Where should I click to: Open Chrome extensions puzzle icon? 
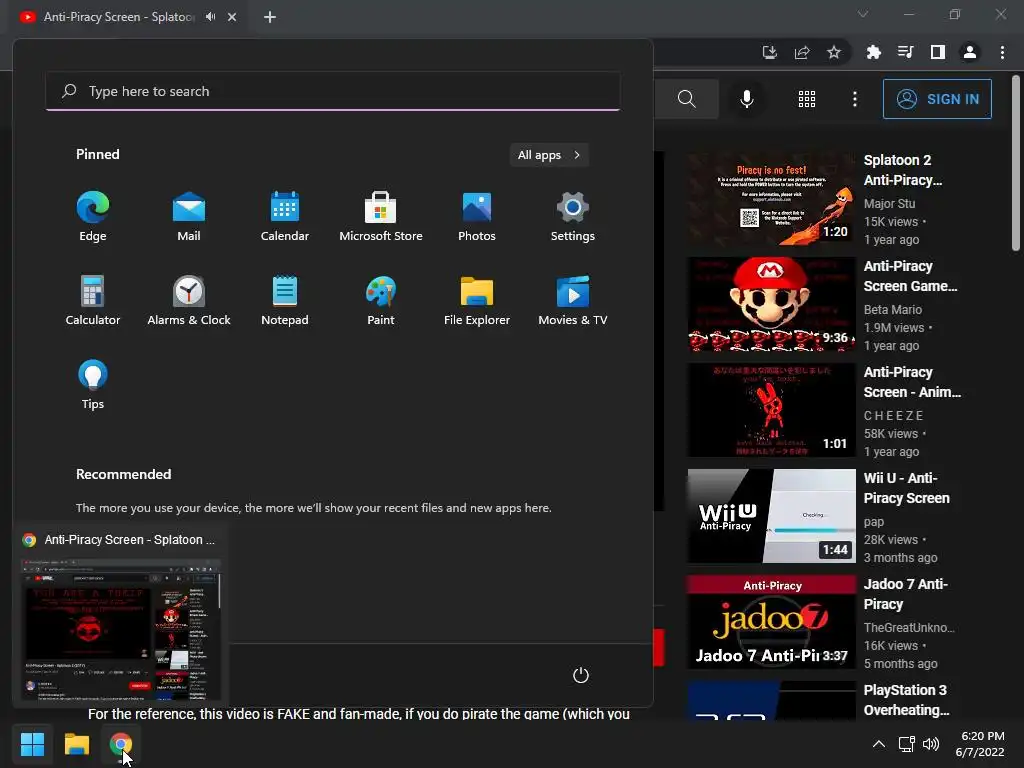tap(873, 52)
